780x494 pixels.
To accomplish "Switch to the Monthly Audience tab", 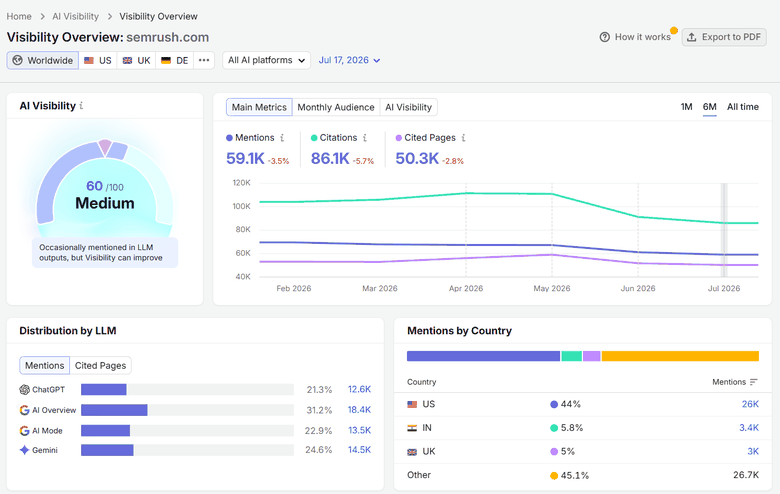I will coord(336,107).
